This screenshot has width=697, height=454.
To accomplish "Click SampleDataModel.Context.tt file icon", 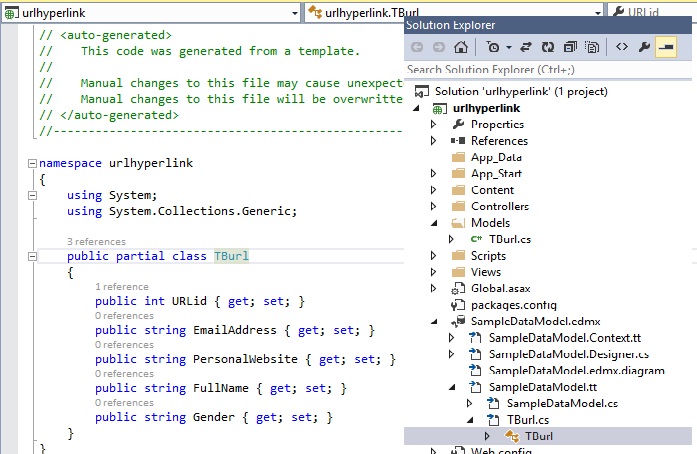I will coord(475,338).
